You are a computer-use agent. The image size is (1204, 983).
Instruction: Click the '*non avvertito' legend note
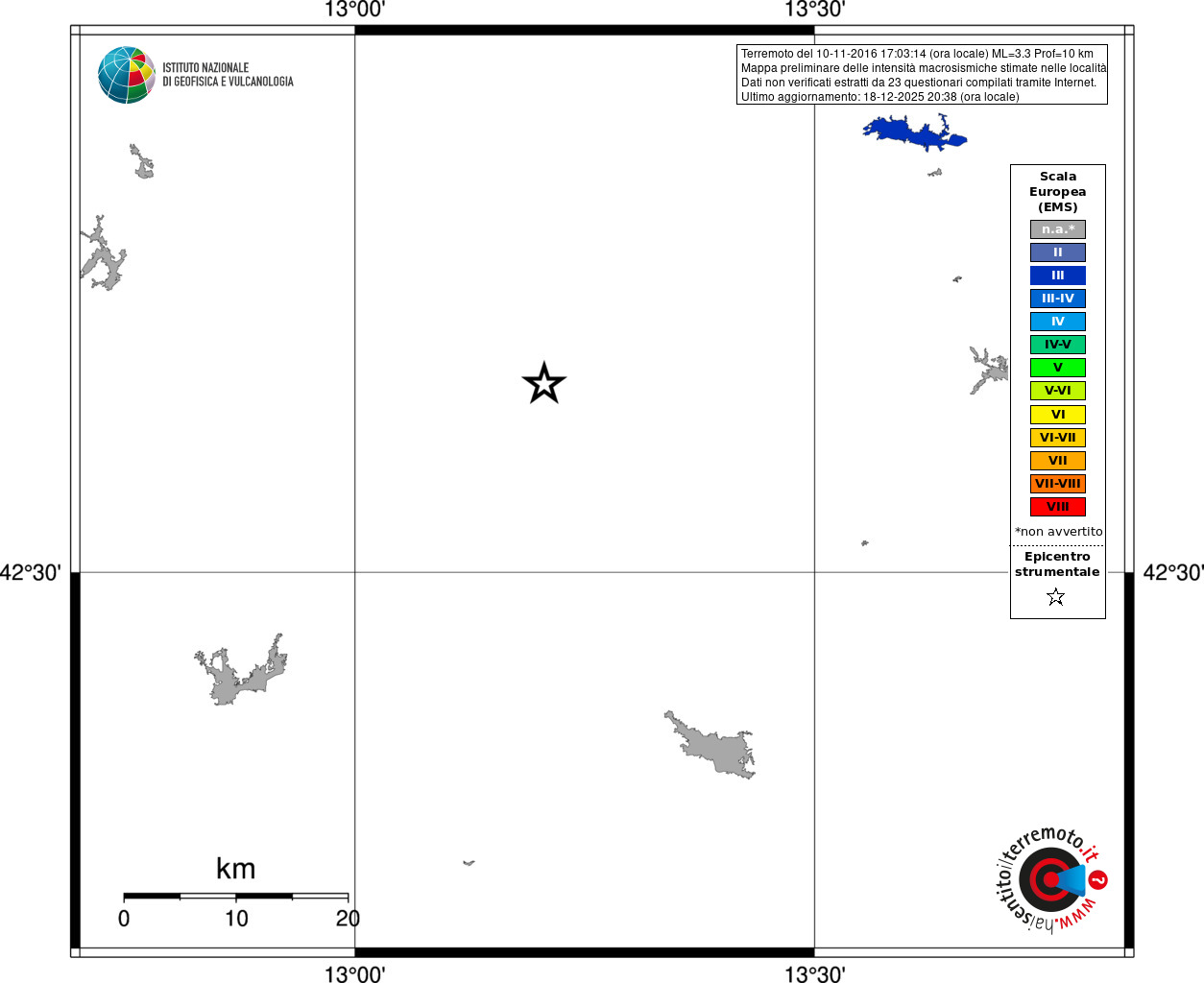pyautogui.click(x=1059, y=532)
